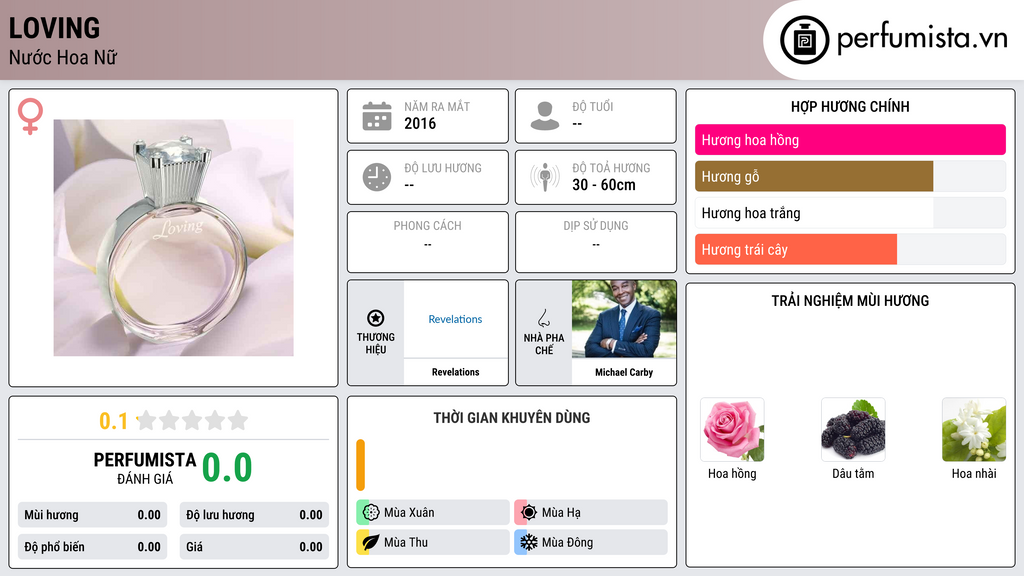Click the Hương trái cây accord bar

pos(850,249)
